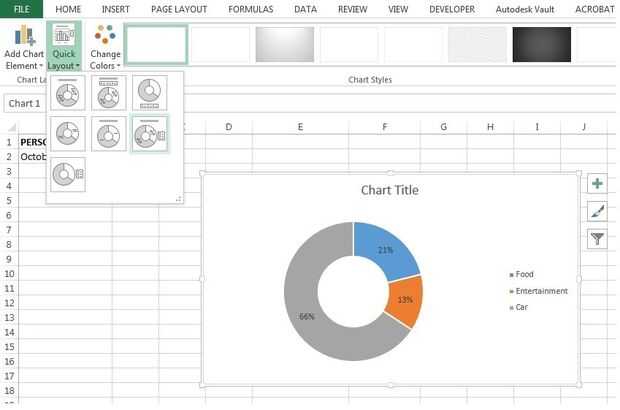The image size is (620, 410).
Task: Choose layout with legend above doughnut
Action: click(x=109, y=93)
